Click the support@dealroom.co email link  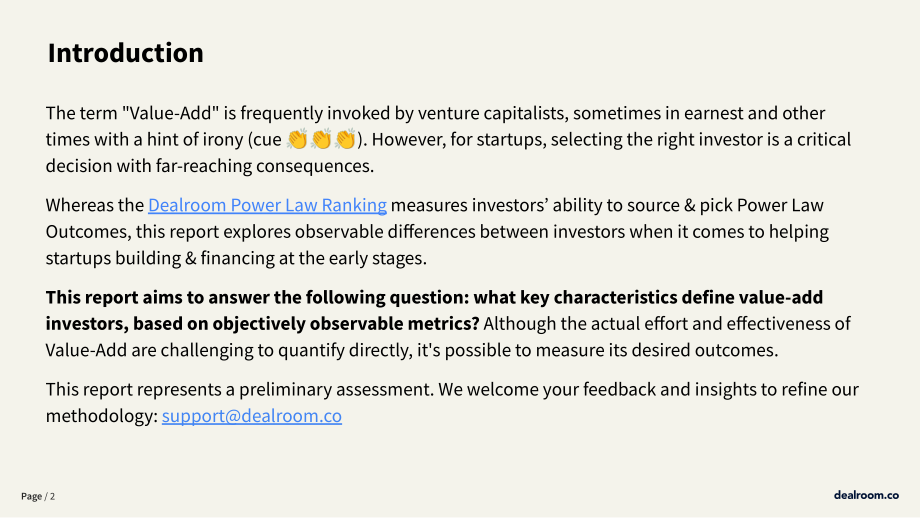[x=252, y=416]
